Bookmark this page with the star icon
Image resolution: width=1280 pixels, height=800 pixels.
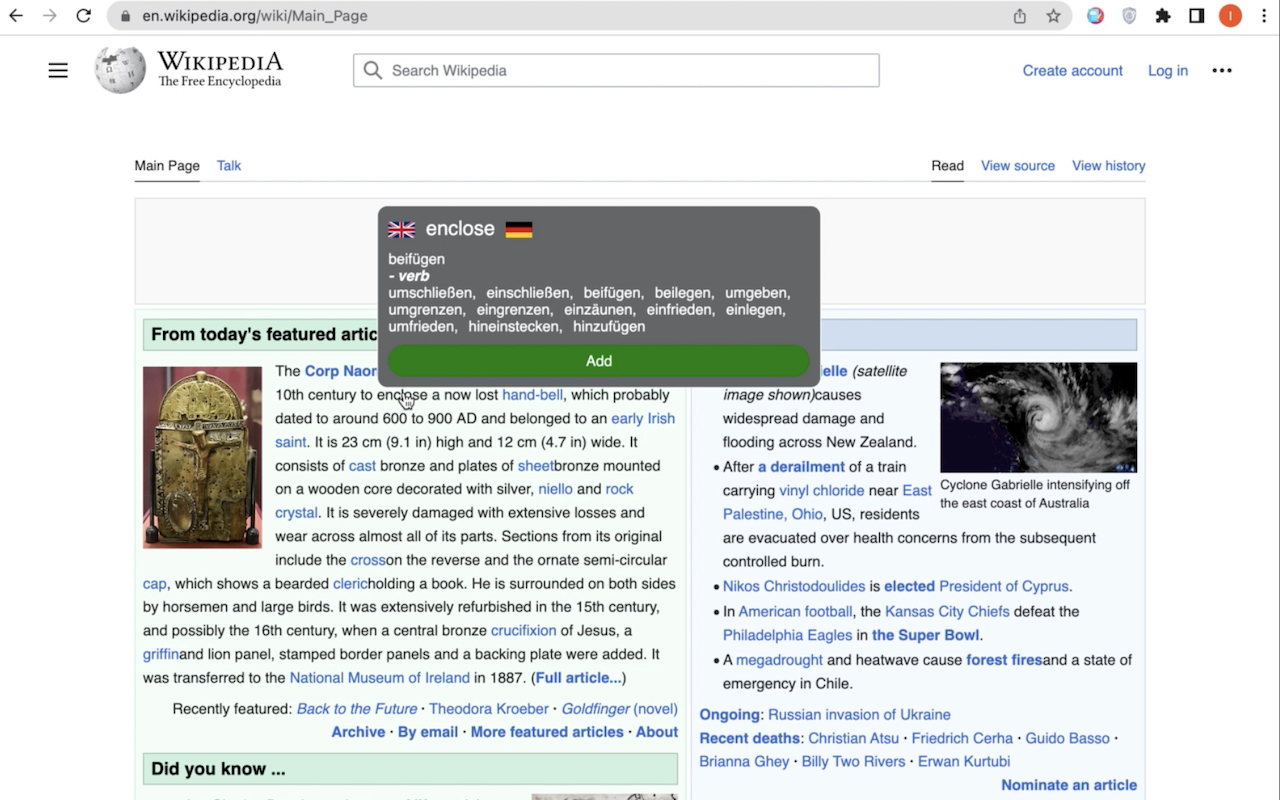coord(1053,16)
